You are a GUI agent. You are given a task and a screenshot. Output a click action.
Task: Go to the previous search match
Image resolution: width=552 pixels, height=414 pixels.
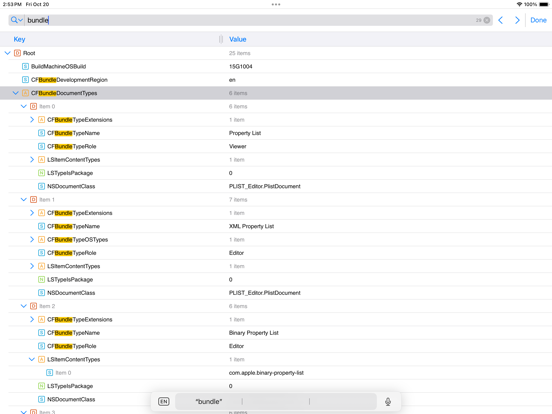pyautogui.click(x=501, y=20)
